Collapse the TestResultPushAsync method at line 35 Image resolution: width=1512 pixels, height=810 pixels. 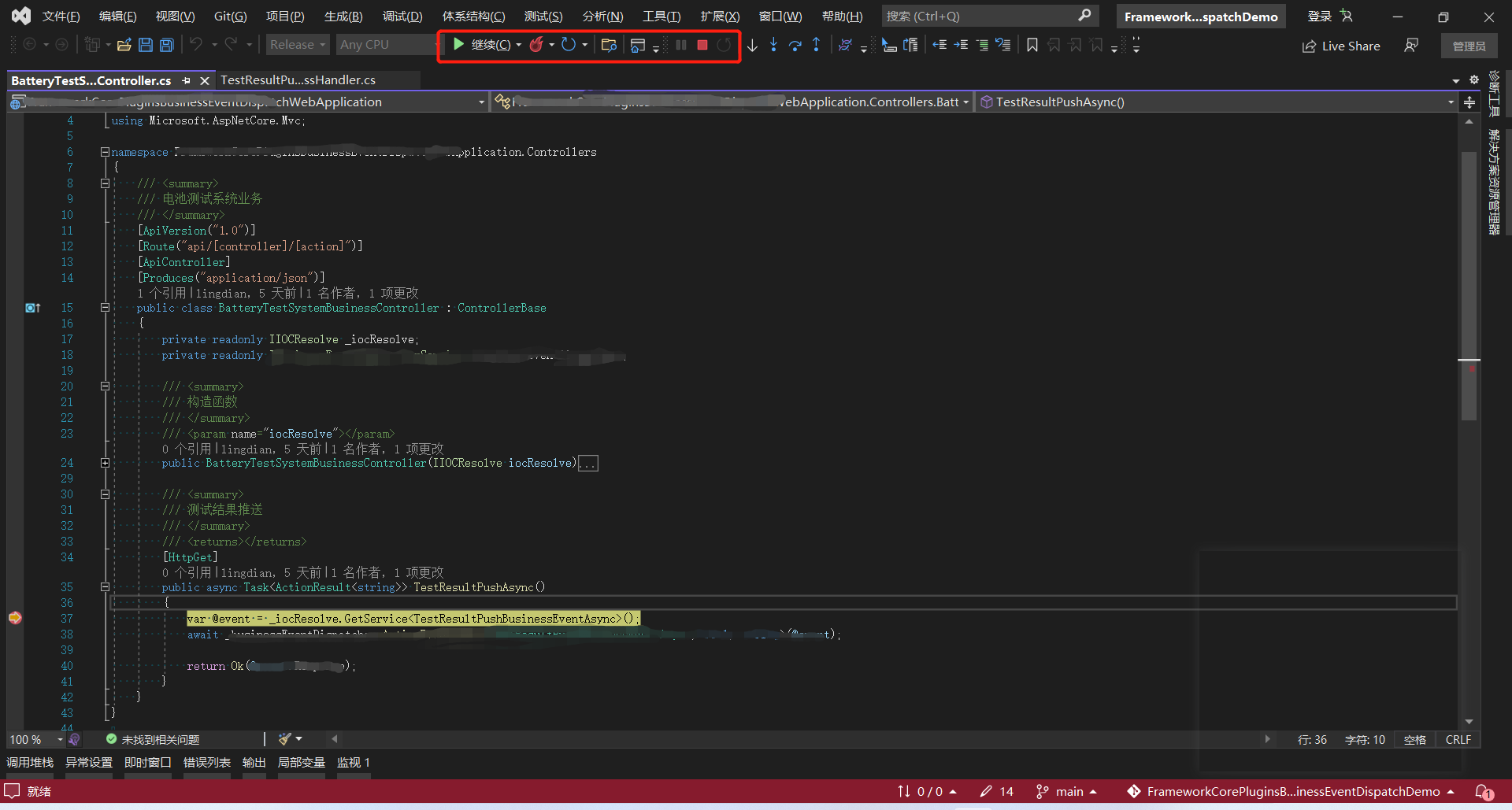(105, 586)
